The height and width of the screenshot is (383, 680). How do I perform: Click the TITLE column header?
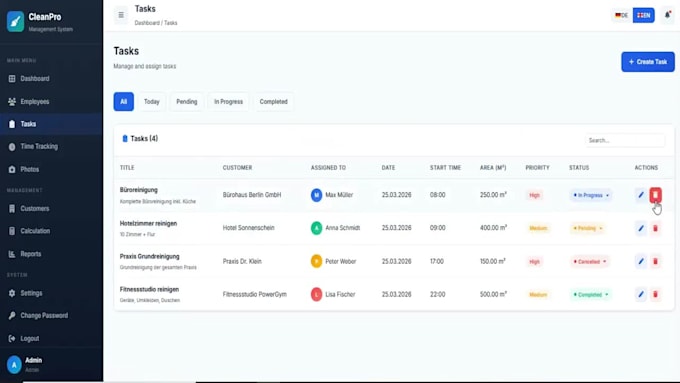point(127,168)
